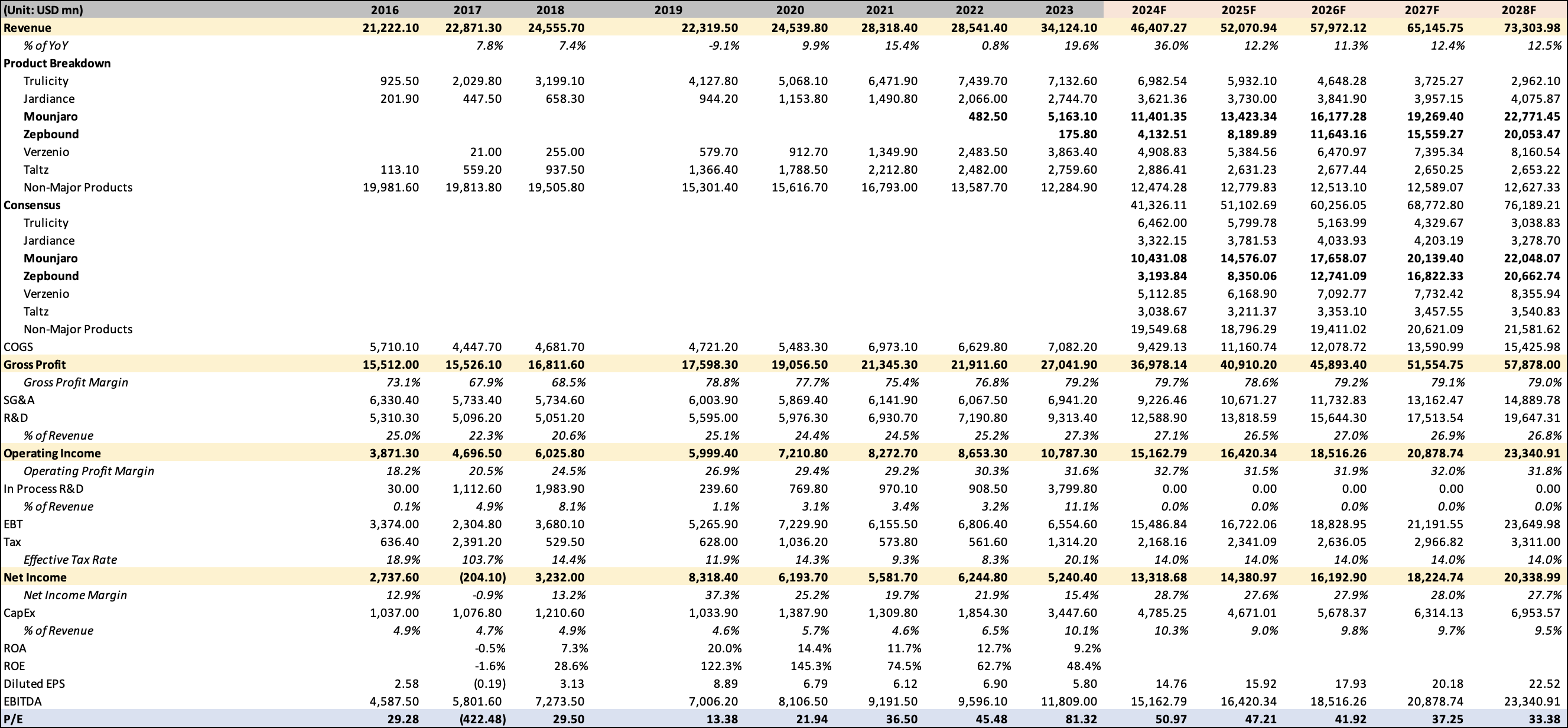1568x728 pixels.
Task: Click ROE 2020 value 145.3%
Action: [811, 665]
